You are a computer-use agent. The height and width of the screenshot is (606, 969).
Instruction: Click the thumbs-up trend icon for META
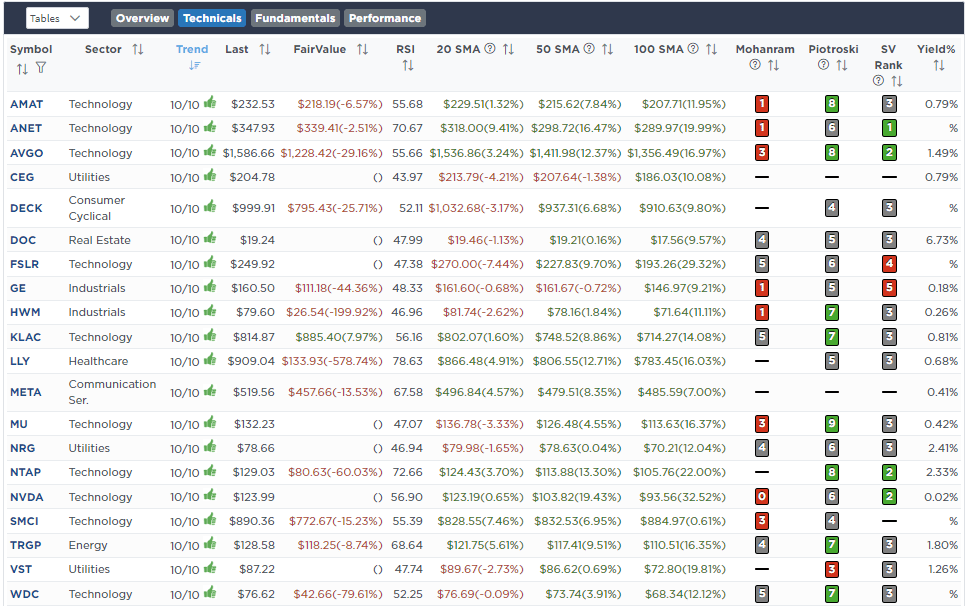pos(210,392)
